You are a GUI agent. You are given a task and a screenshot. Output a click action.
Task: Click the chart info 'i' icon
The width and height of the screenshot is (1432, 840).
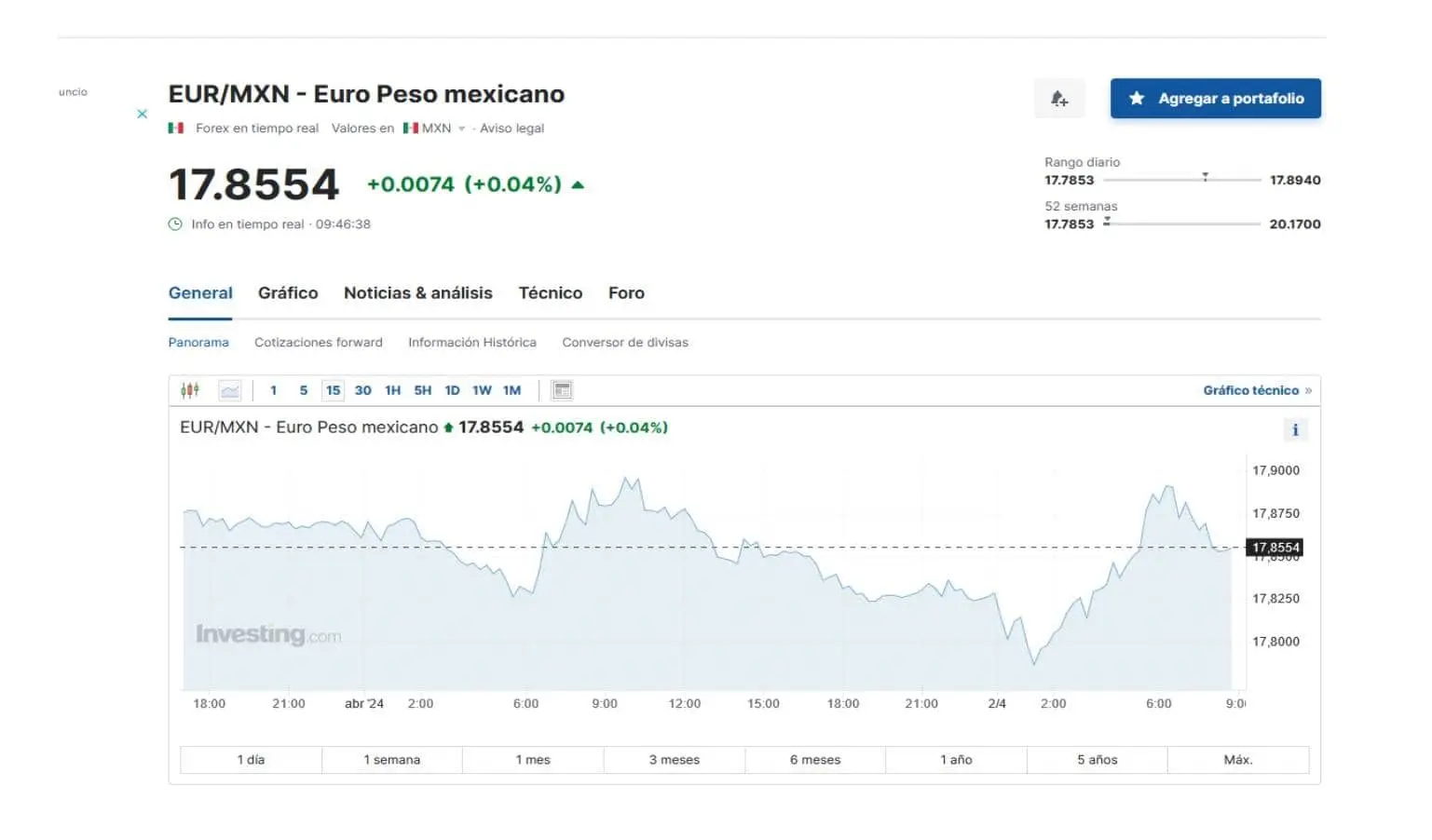1295,429
